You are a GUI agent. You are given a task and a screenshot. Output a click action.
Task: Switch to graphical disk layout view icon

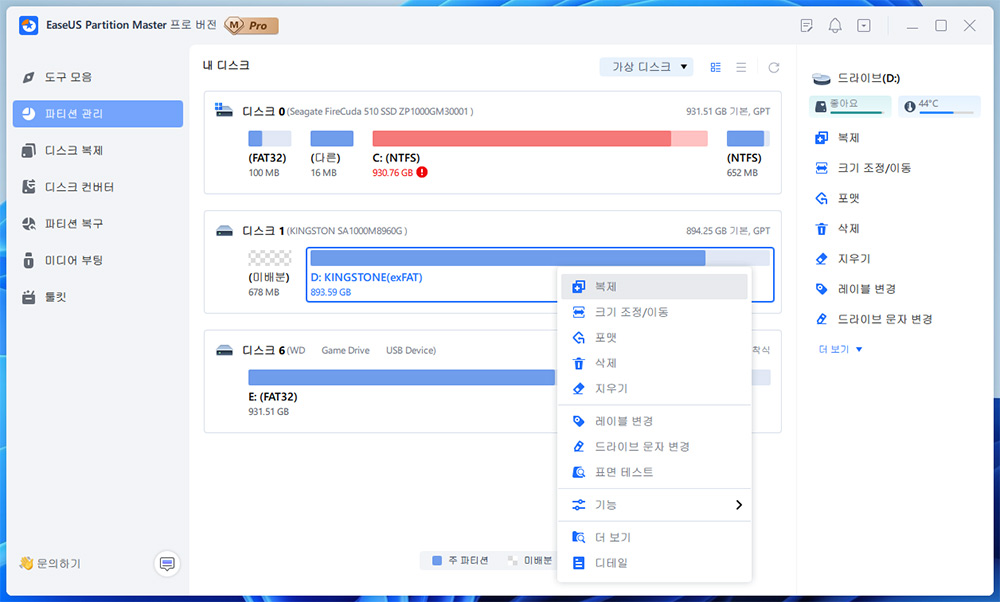click(x=716, y=68)
